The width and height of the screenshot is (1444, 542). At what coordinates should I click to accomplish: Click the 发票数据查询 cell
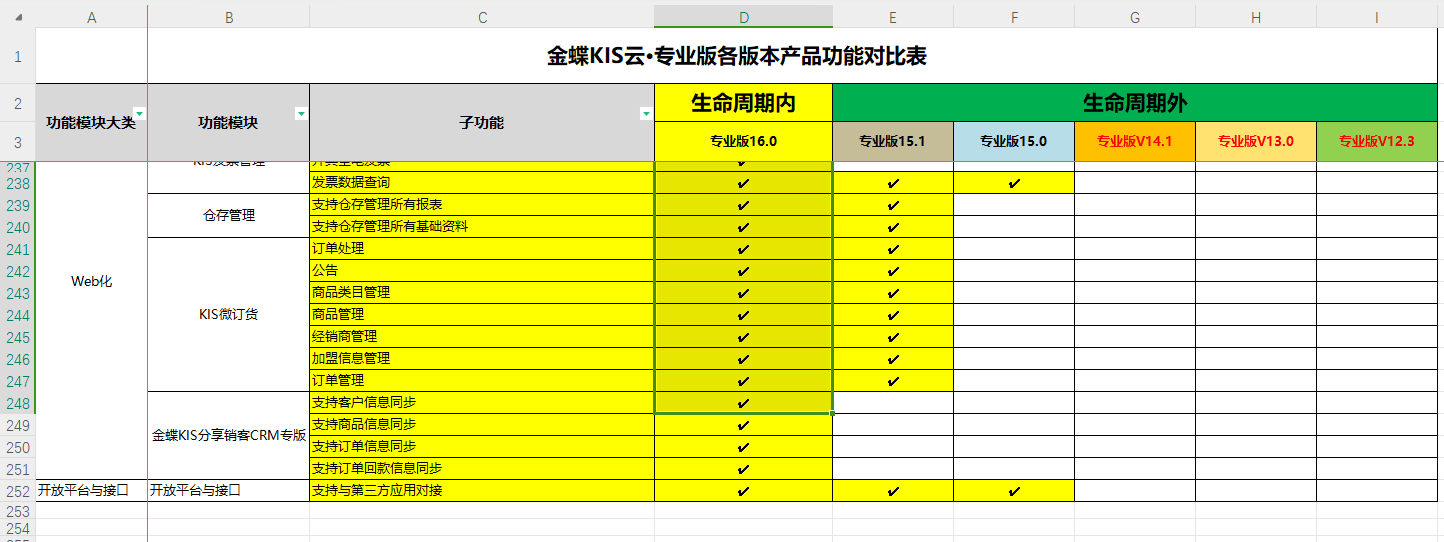(x=482, y=183)
